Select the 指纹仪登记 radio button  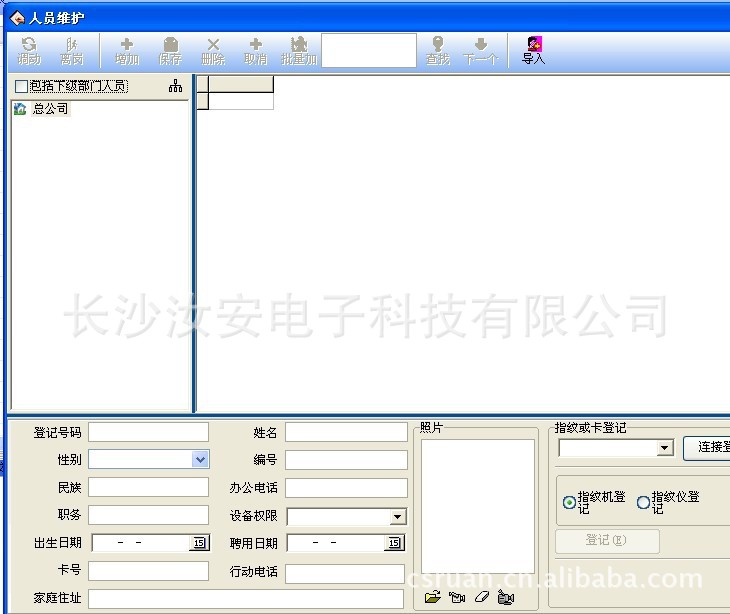[643, 503]
